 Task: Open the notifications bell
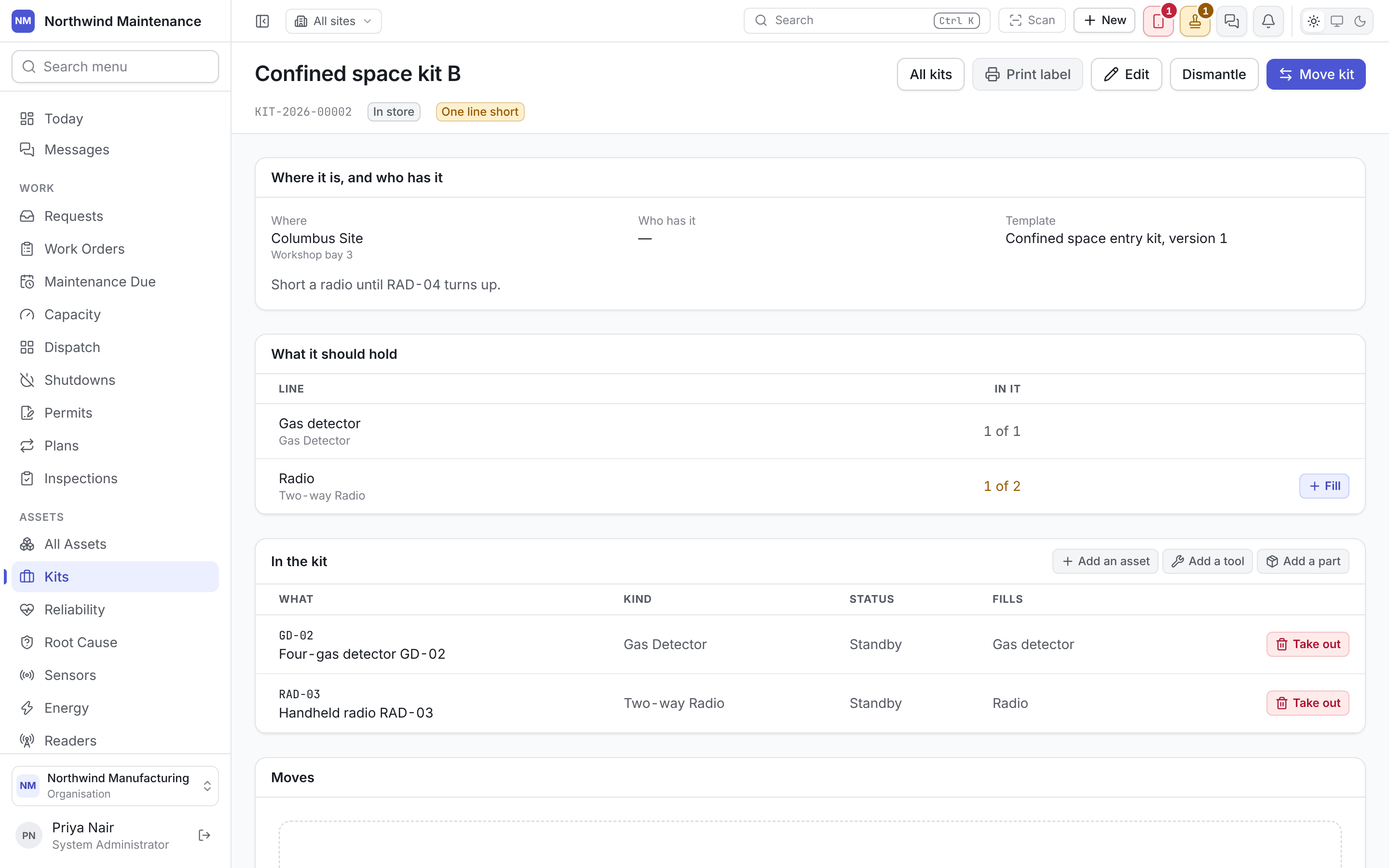tap(1268, 21)
